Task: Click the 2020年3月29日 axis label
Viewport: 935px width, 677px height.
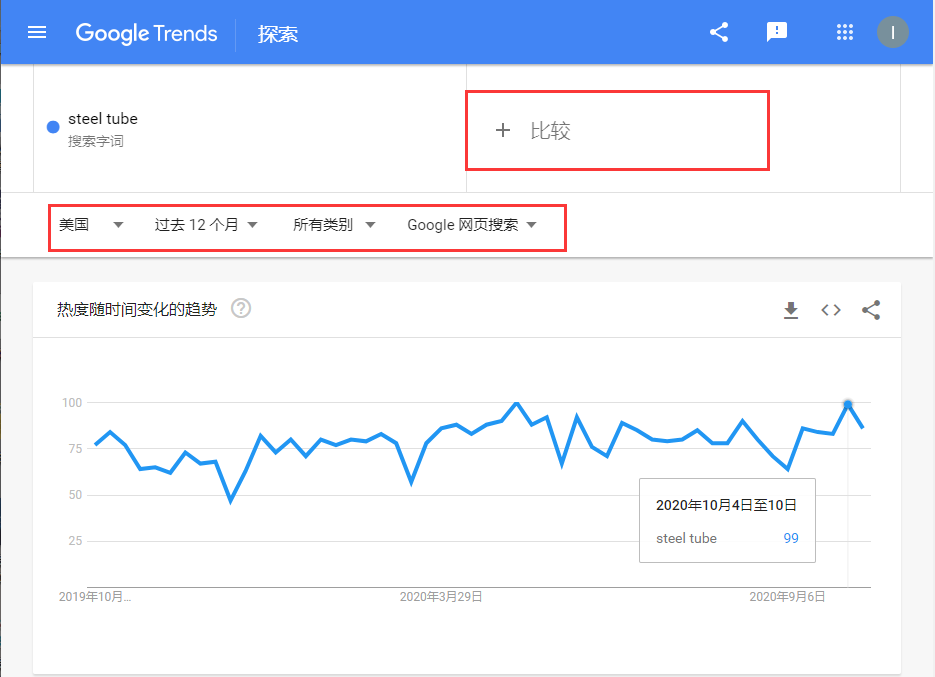Action: pos(441,596)
